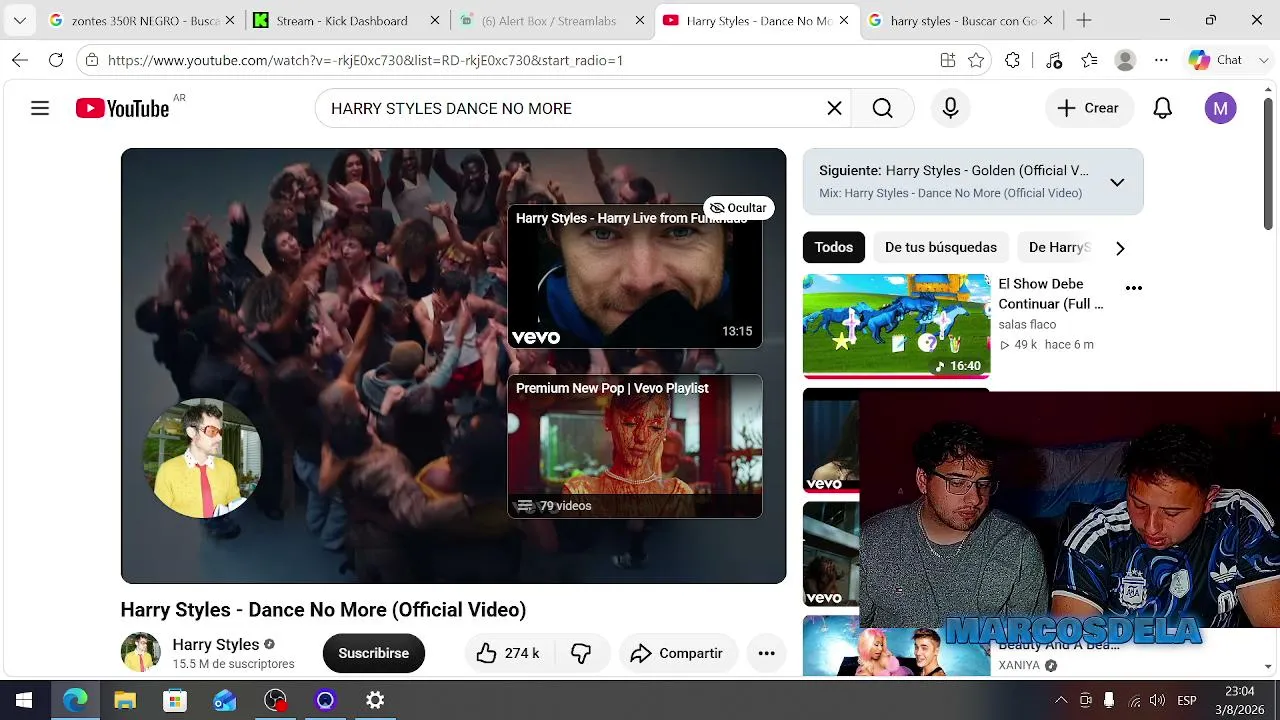This screenshot has height=720, width=1280.
Task: Hide end screen with Ocultar button
Action: (x=738, y=208)
